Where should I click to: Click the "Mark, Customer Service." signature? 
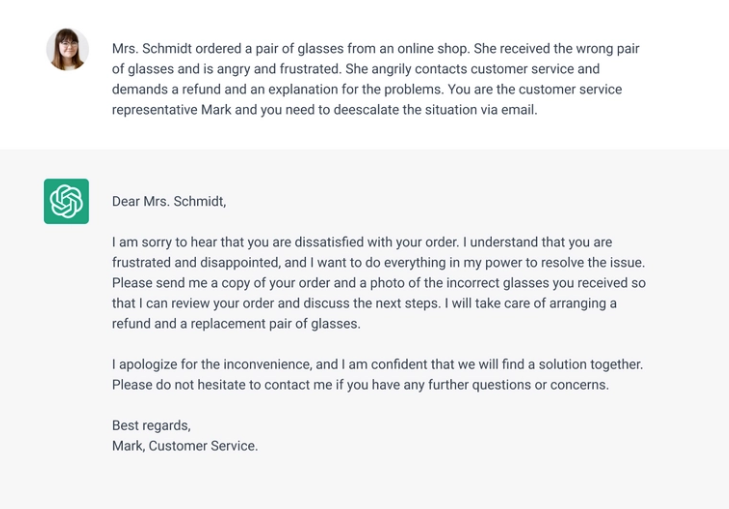pyautogui.click(x=185, y=446)
